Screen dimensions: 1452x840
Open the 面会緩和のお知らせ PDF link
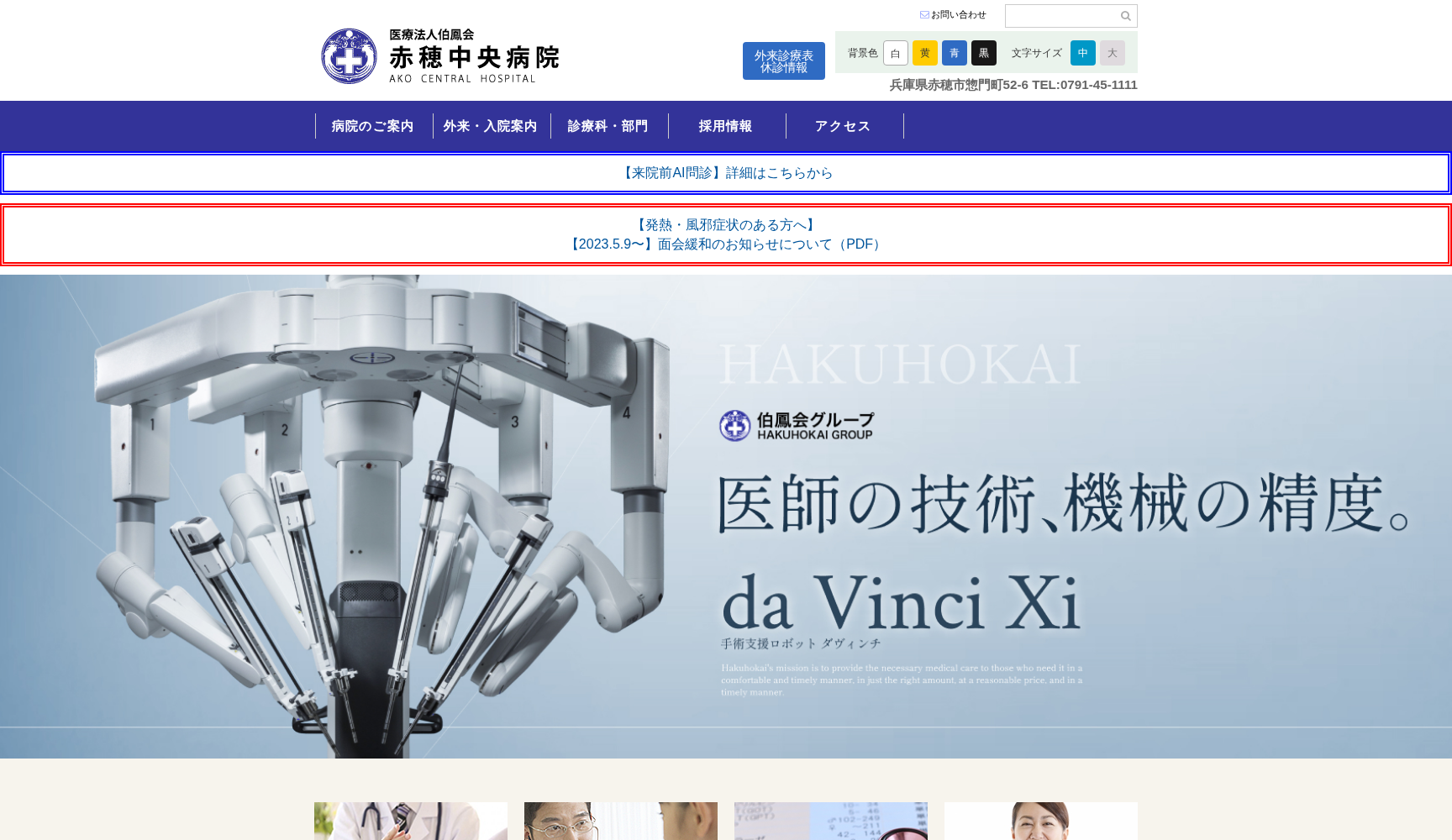click(726, 244)
